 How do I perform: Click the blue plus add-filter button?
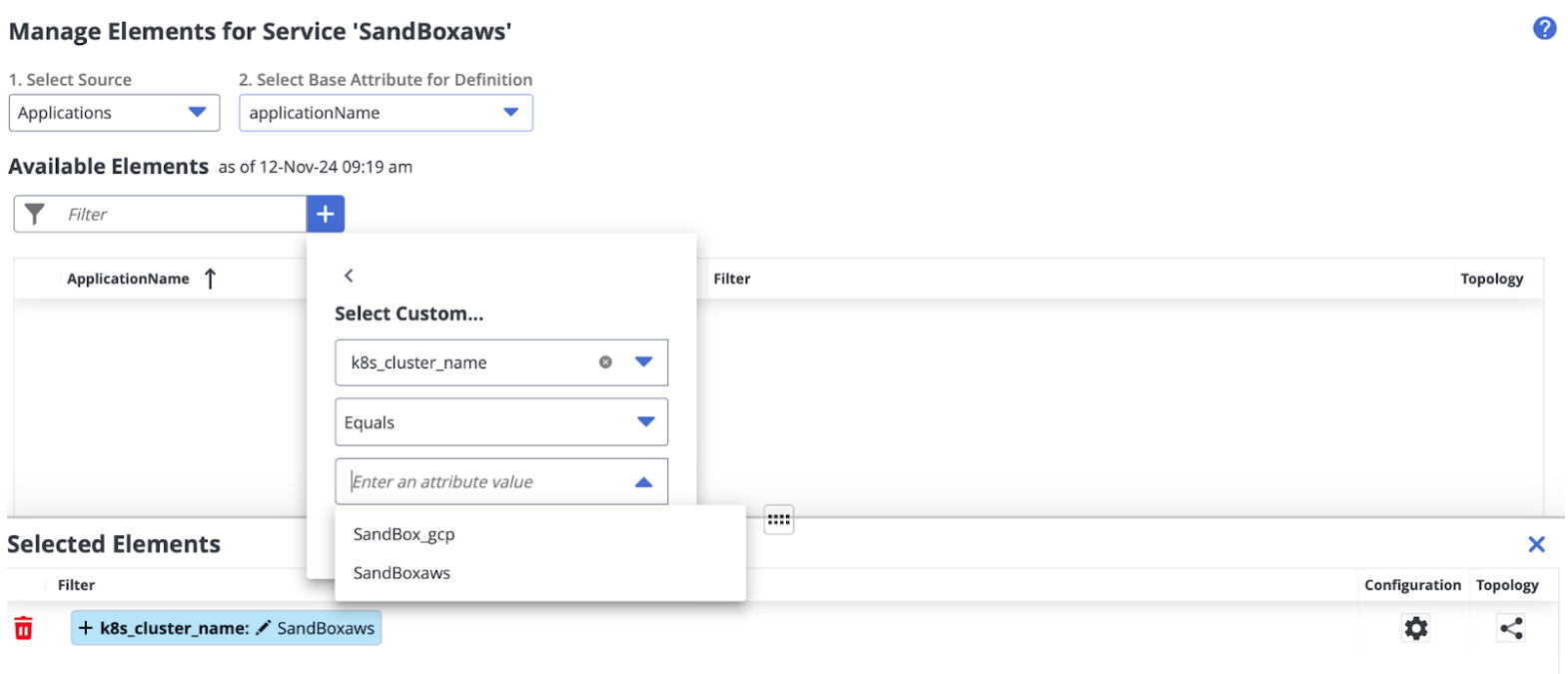tap(326, 214)
